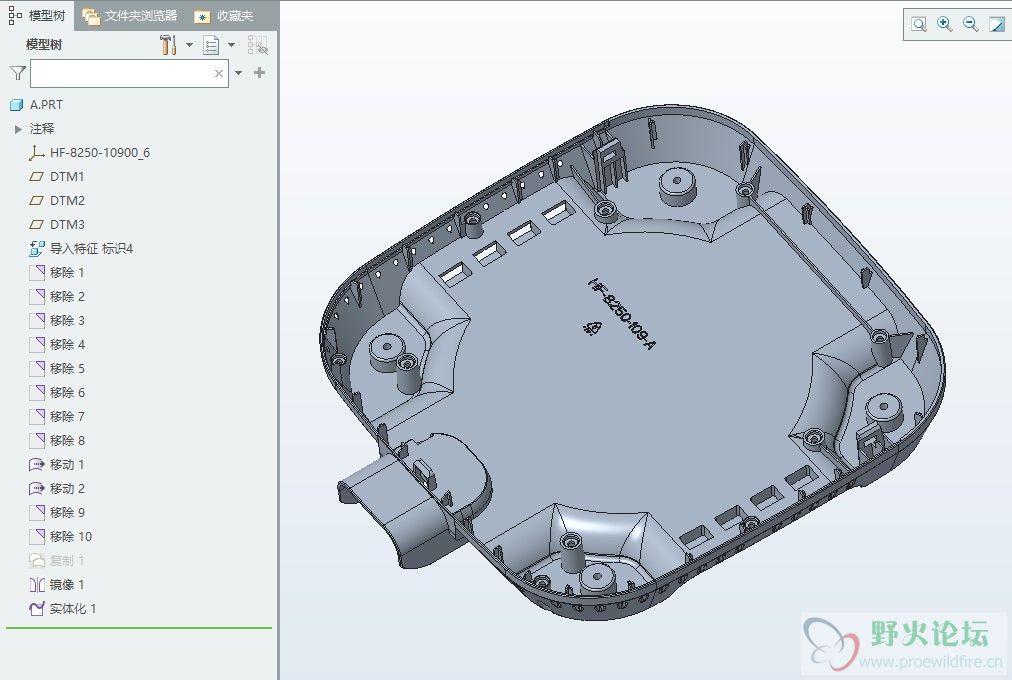This screenshot has height=680, width=1012.
Task: Select the 移除 1 feature
Action: click(x=57, y=272)
